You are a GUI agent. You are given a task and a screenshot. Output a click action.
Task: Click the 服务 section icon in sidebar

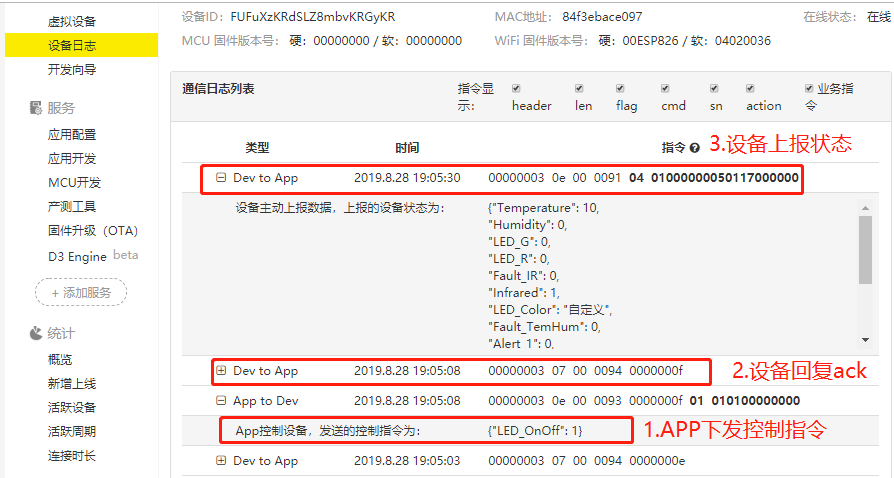pyautogui.click(x=35, y=108)
